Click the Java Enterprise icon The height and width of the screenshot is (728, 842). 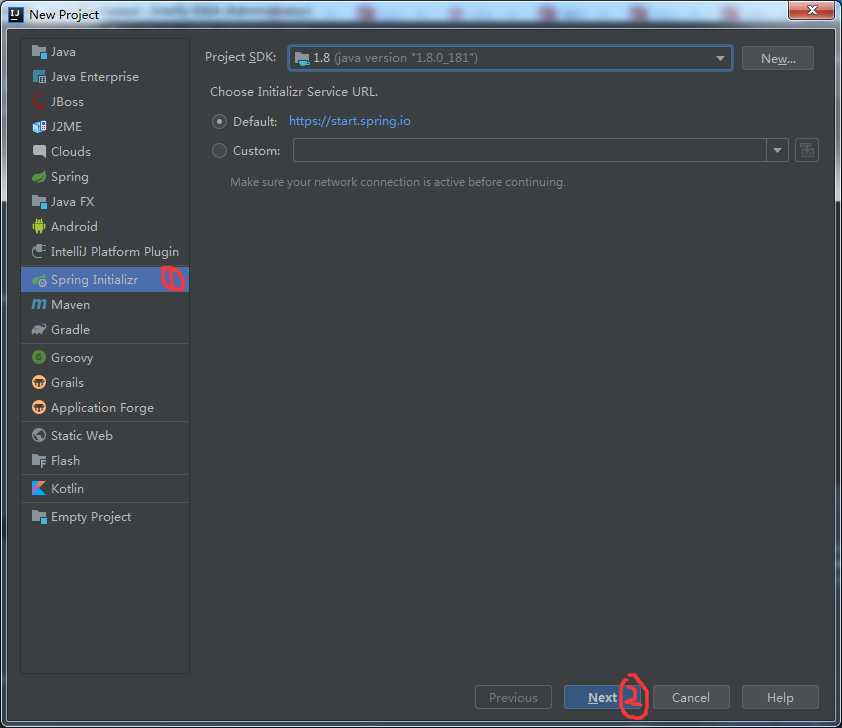click(39, 77)
